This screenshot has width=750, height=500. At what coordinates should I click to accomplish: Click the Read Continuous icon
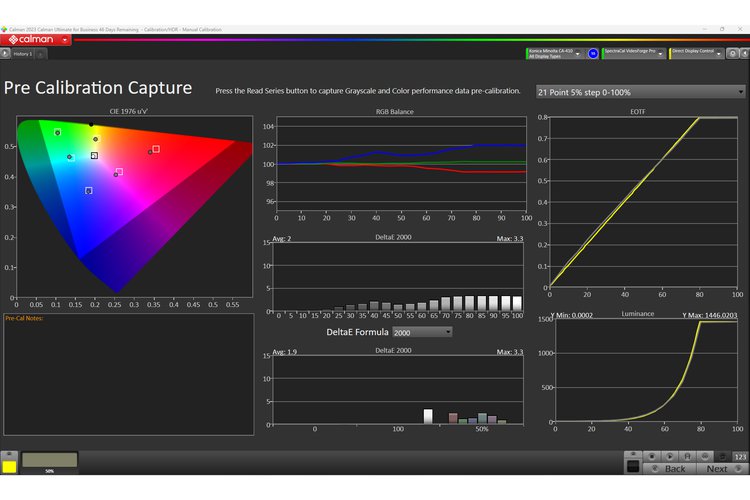[x=704, y=456]
